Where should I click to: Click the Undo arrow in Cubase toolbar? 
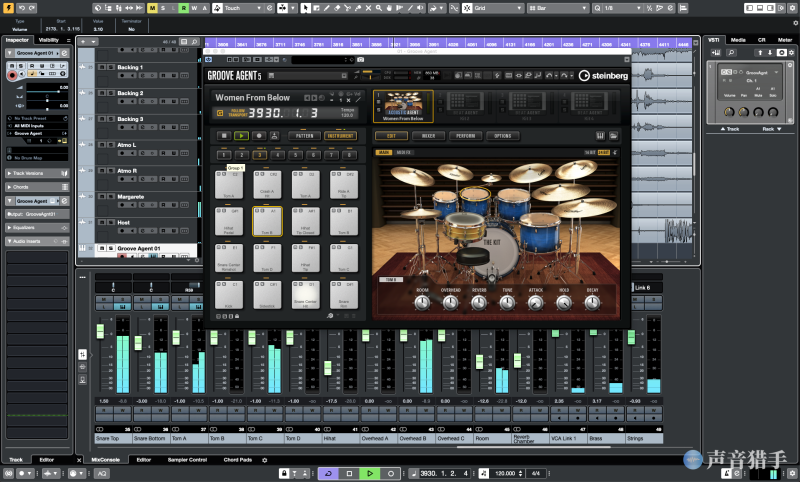point(21,8)
